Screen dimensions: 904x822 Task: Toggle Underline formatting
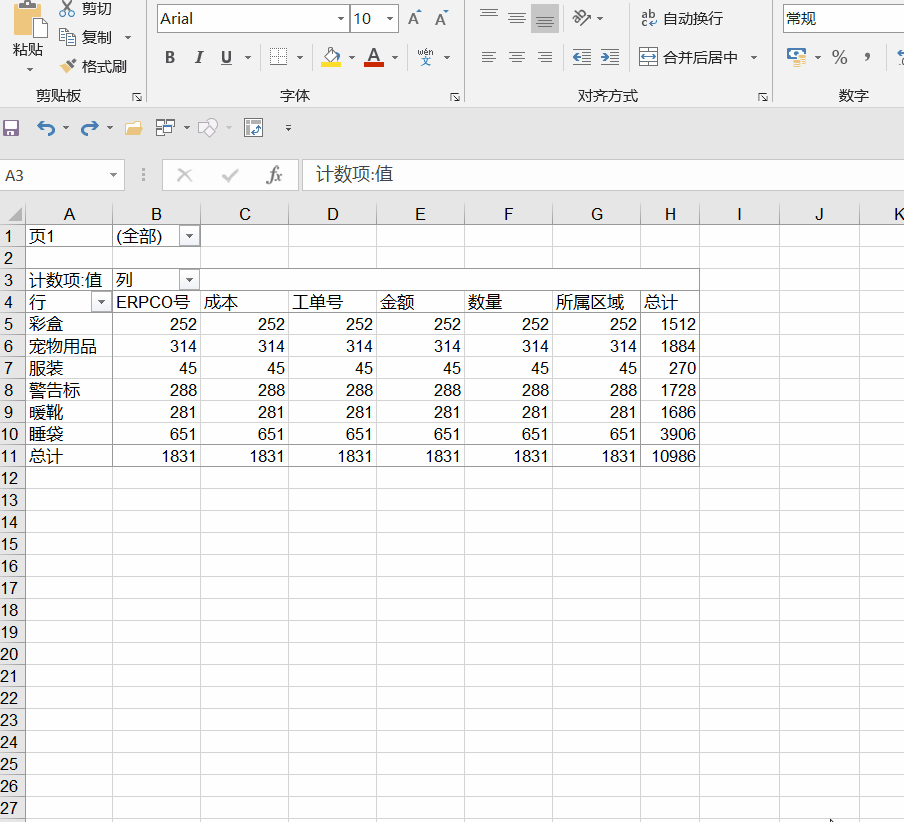pyautogui.click(x=227, y=57)
